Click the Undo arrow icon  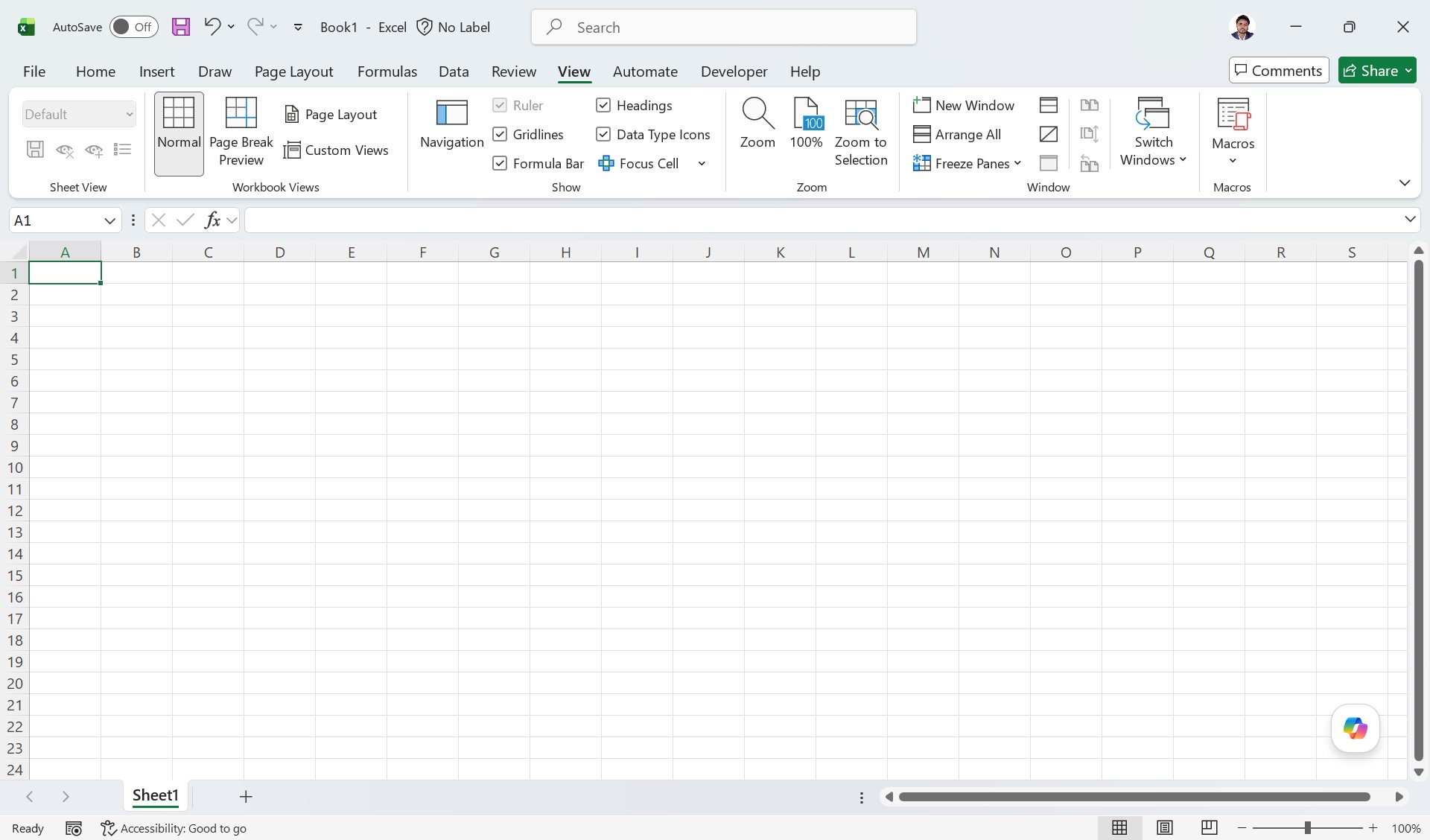click(x=212, y=27)
